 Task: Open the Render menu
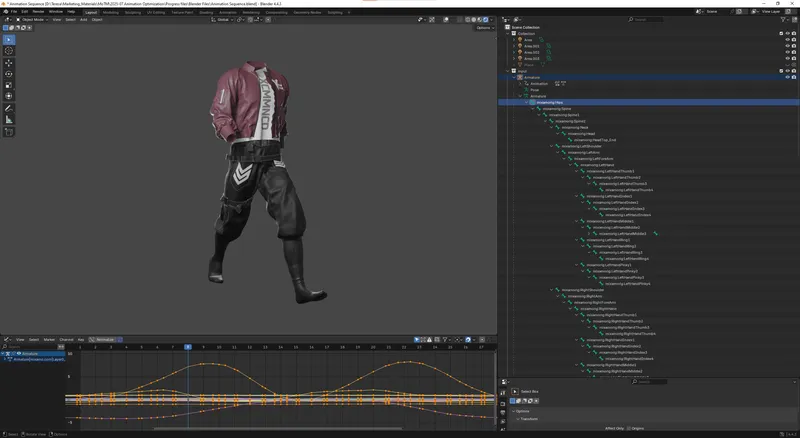tap(38, 11)
